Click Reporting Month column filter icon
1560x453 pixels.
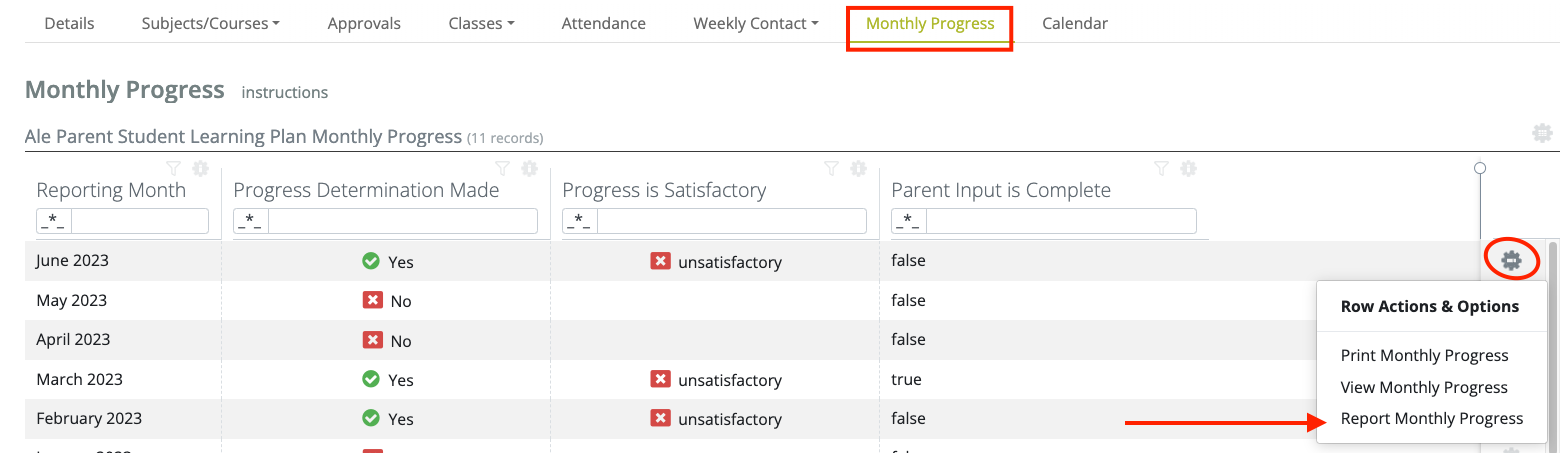(173, 169)
